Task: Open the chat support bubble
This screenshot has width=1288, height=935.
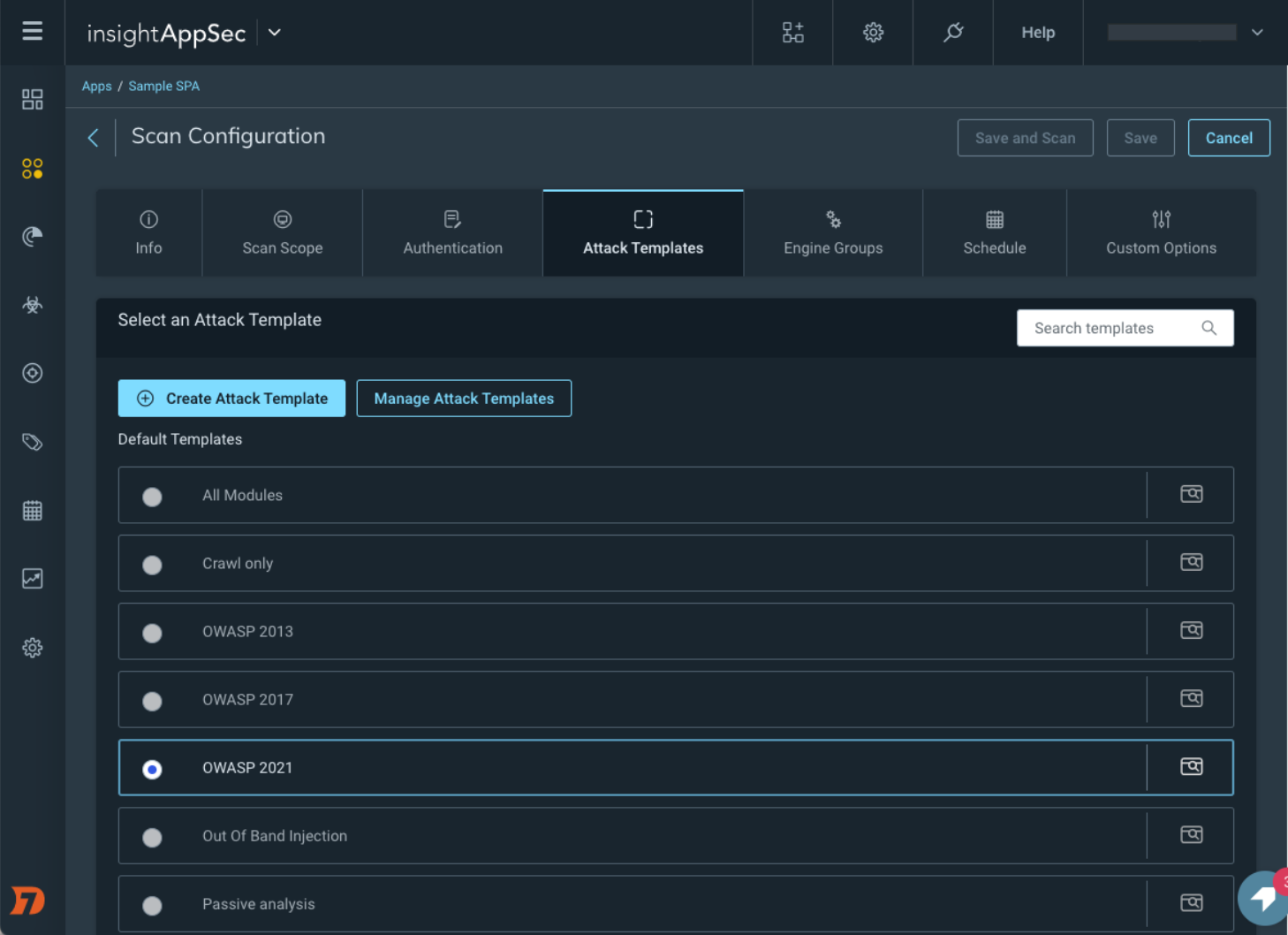Action: (1264, 899)
